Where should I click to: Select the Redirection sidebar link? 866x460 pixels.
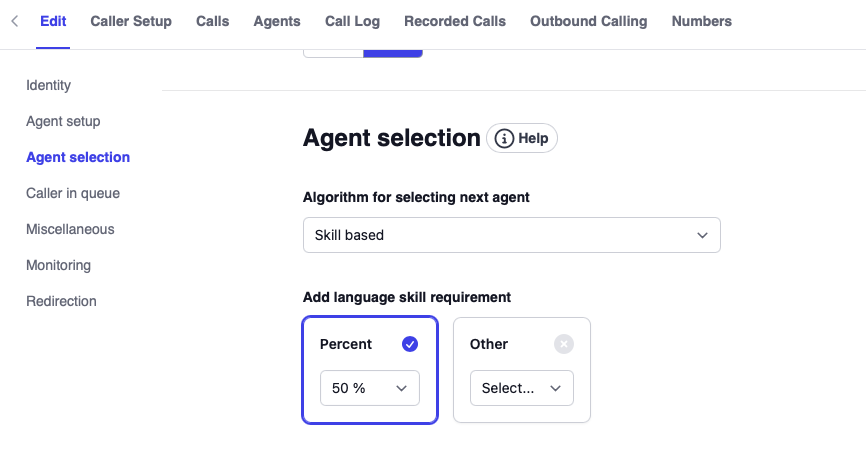(x=61, y=301)
